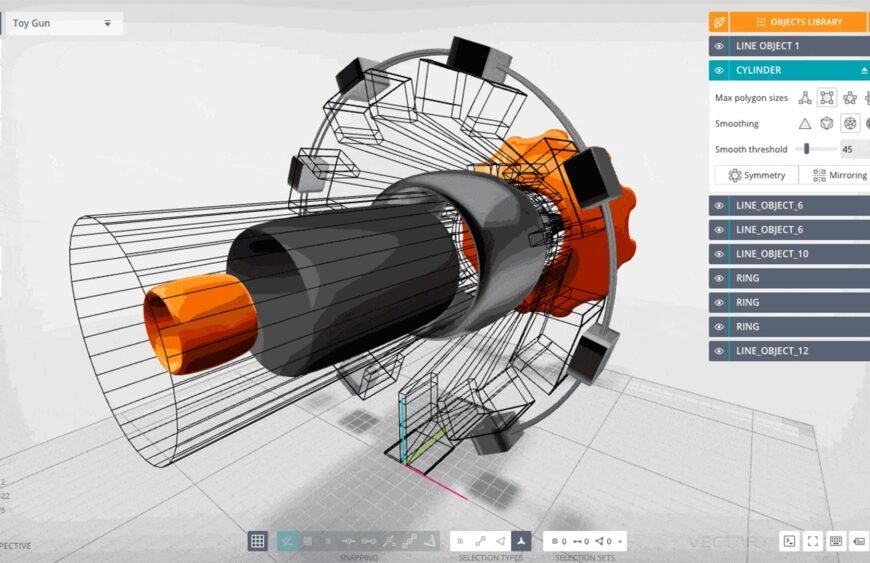Switch to object selection type
The height and width of the screenshot is (563, 870).
point(520,541)
